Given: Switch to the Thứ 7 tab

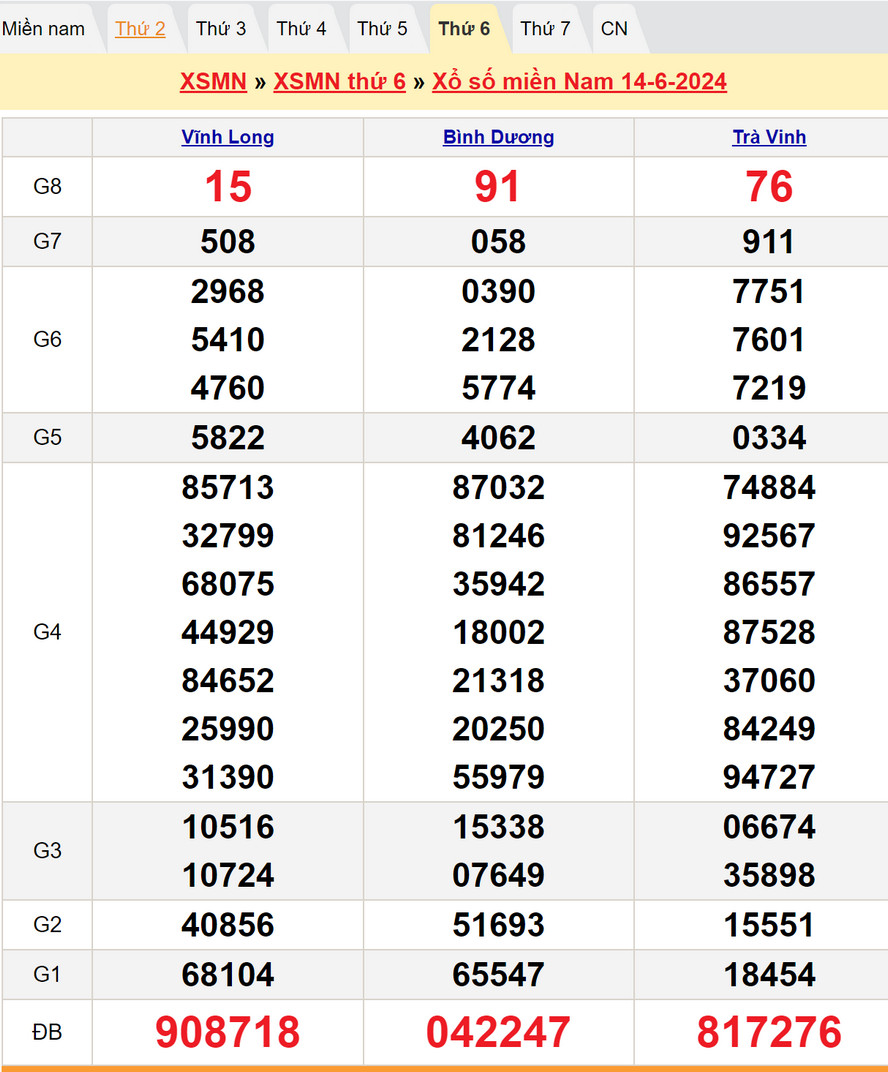Looking at the screenshot, I should 545,29.
